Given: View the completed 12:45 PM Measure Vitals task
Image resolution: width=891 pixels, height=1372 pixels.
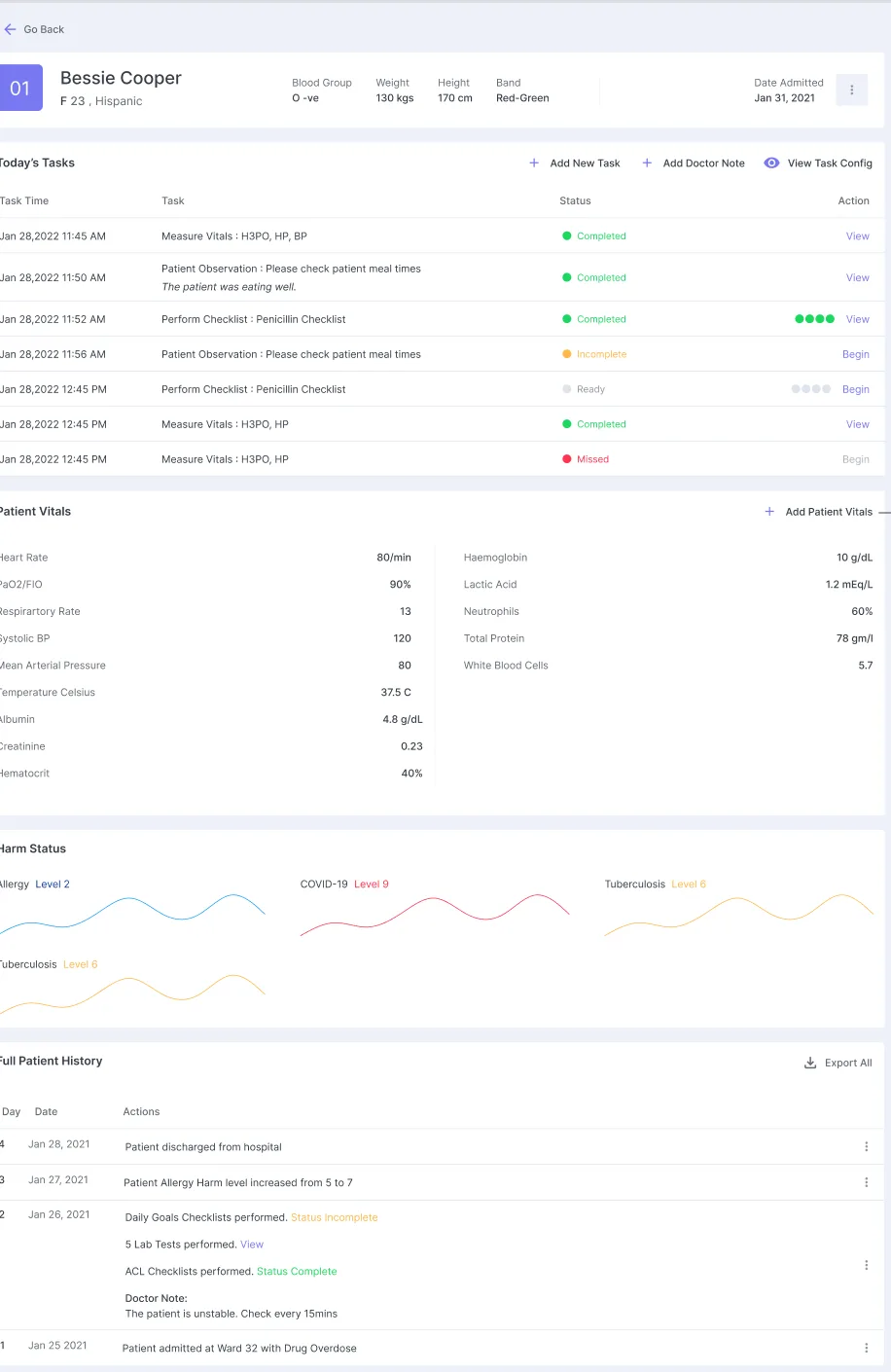Looking at the screenshot, I should [x=857, y=424].
